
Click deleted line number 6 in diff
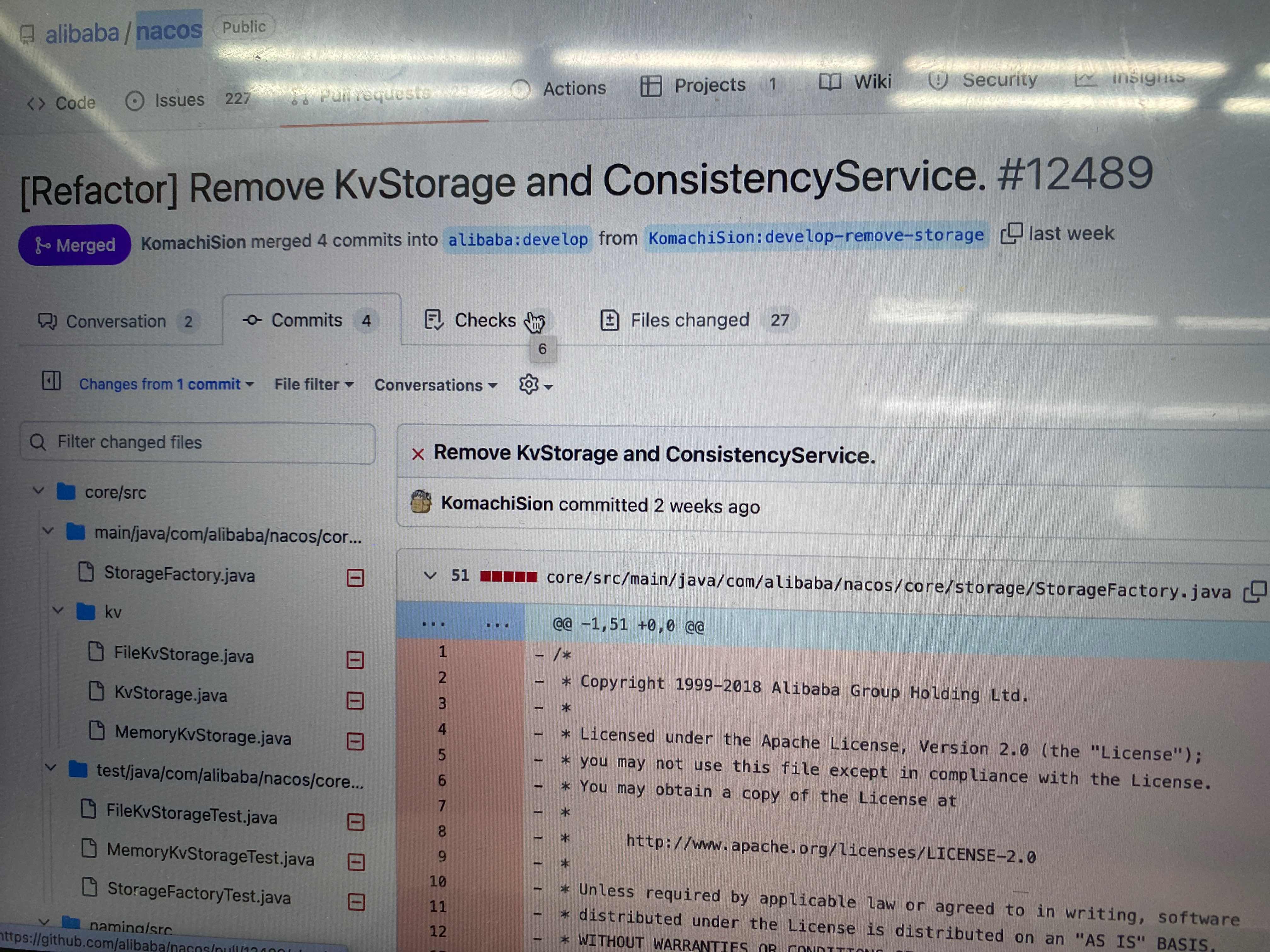442,781
